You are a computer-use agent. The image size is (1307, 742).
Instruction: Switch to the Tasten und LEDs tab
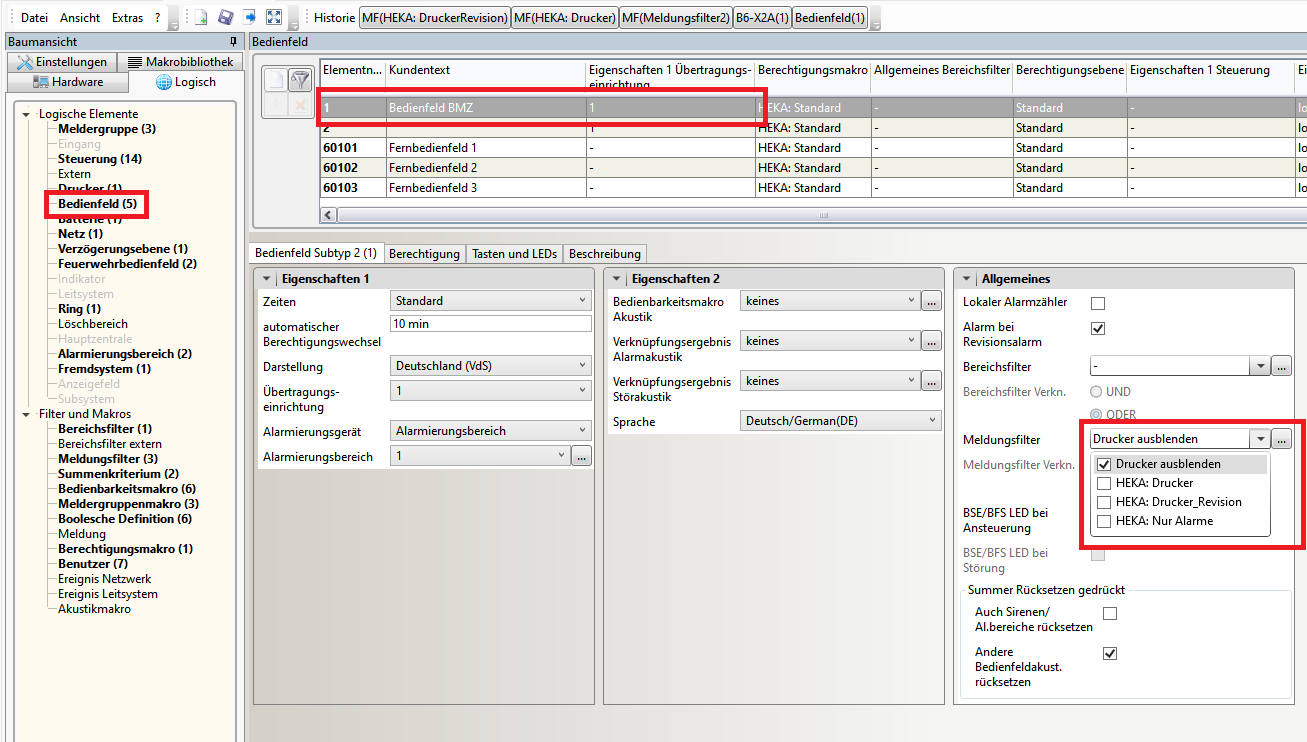pos(514,254)
